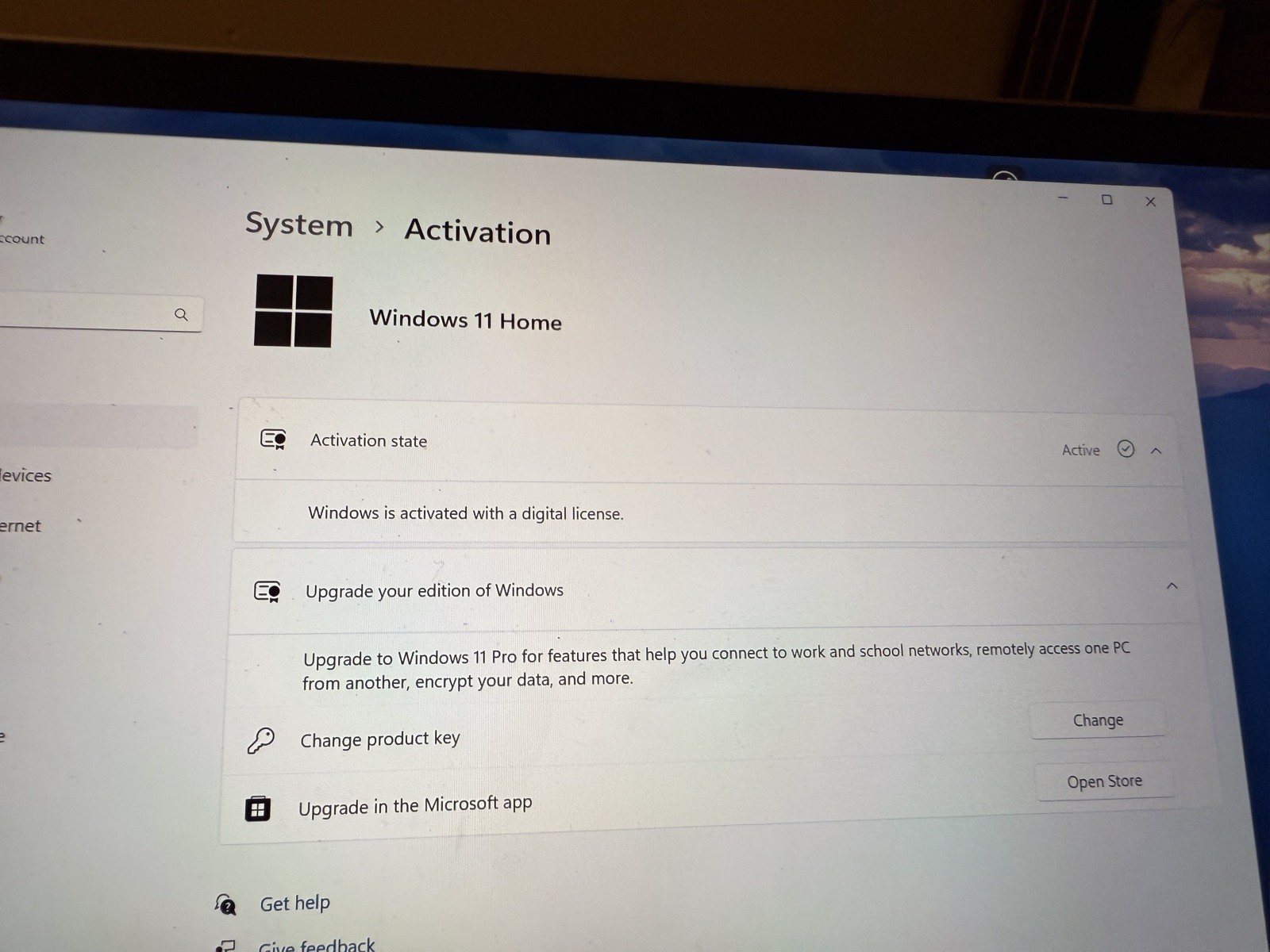Click the 'Windows 11 Home' edition text
This screenshot has width=1270, height=952.
[x=466, y=320]
